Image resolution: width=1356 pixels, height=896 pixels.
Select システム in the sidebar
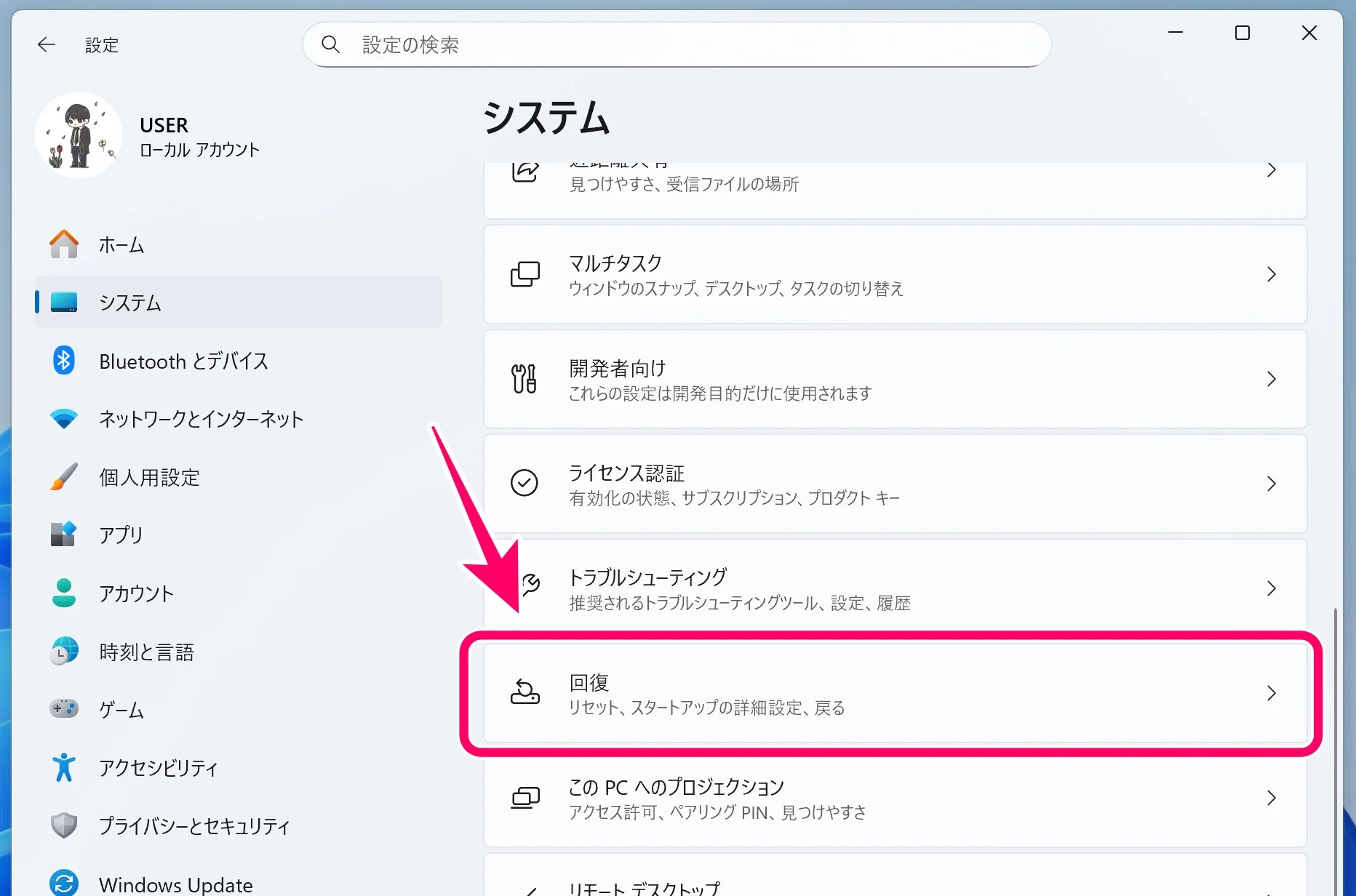point(239,302)
